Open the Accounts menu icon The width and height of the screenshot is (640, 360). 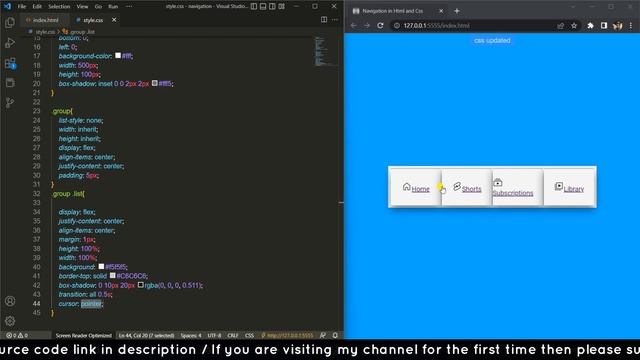pyautogui.click(x=10, y=301)
